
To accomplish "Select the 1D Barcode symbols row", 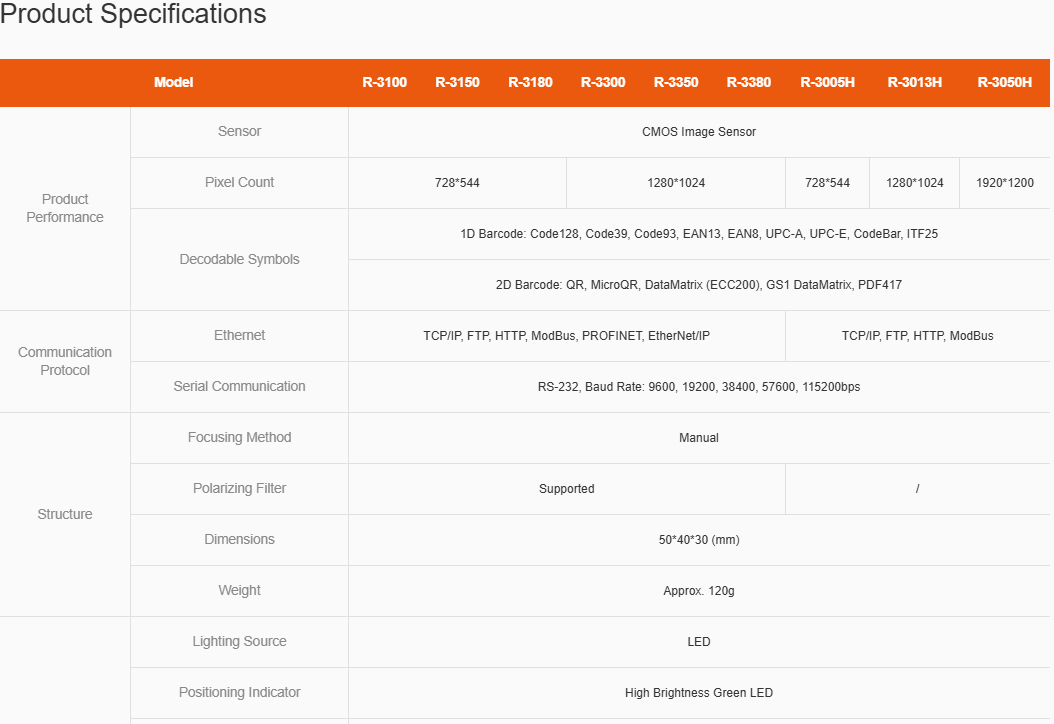I will [x=698, y=234].
